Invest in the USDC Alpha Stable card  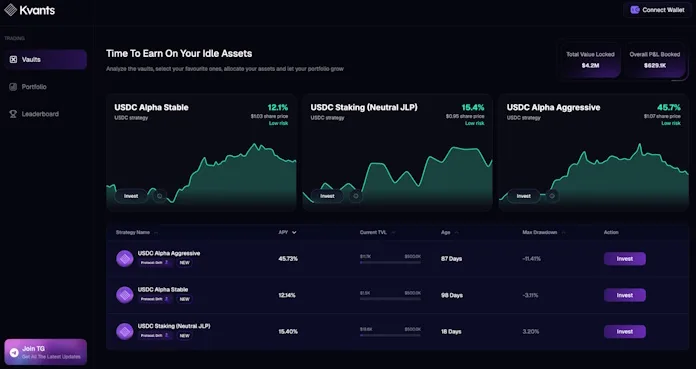pyautogui.click(x=131, y=196)
